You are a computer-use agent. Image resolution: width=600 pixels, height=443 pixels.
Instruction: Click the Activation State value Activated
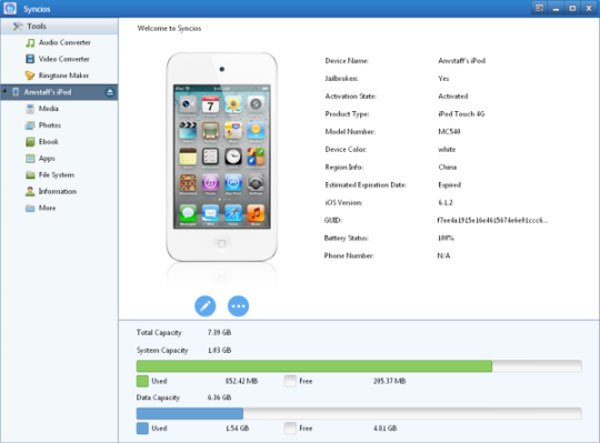point(453,96)
